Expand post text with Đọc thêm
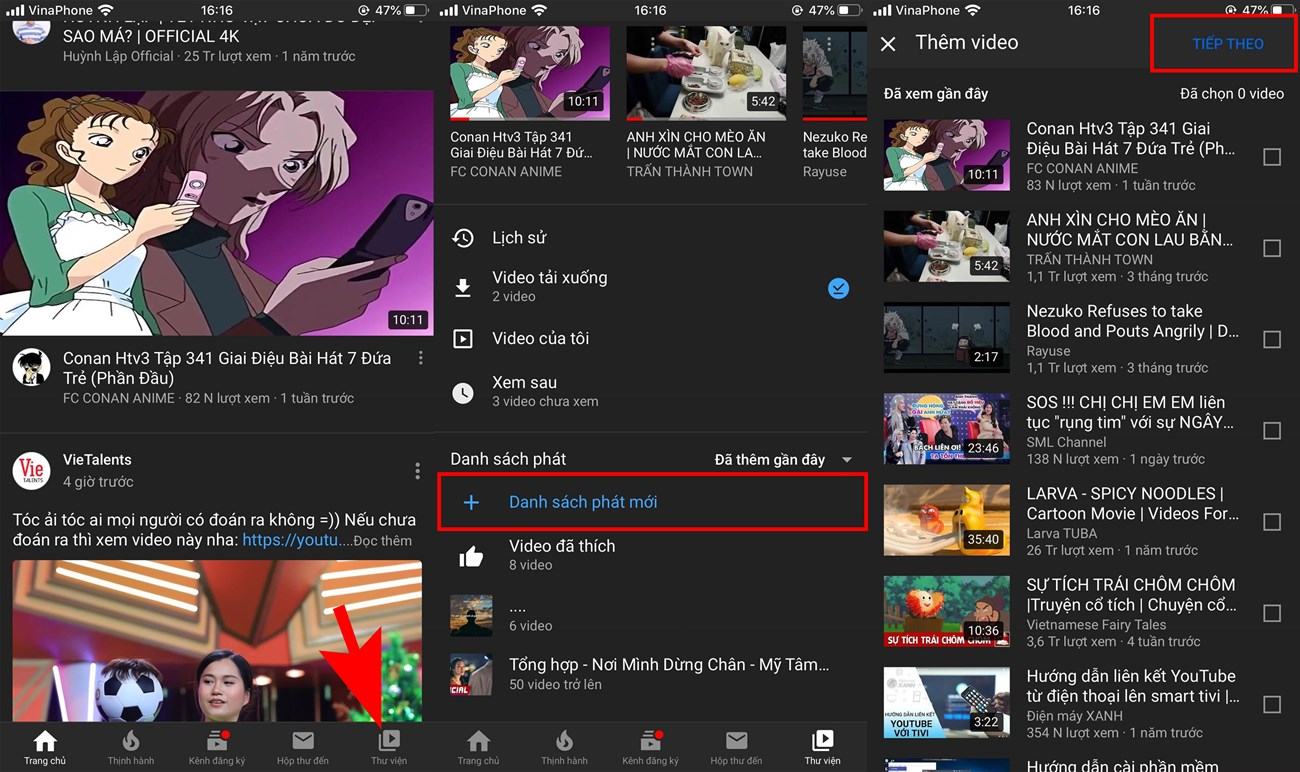The image size is (1300, 772). click(382, 541)
